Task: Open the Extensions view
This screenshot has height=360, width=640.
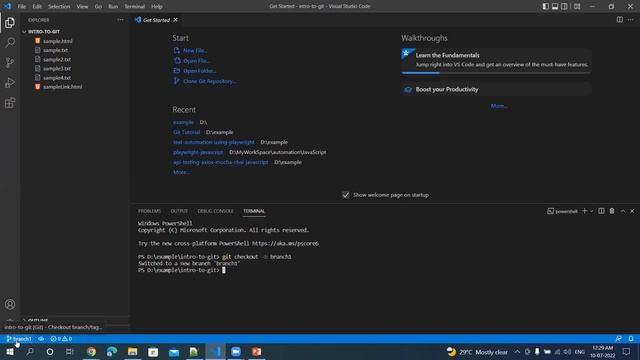Action: click(x=10, y=102)
